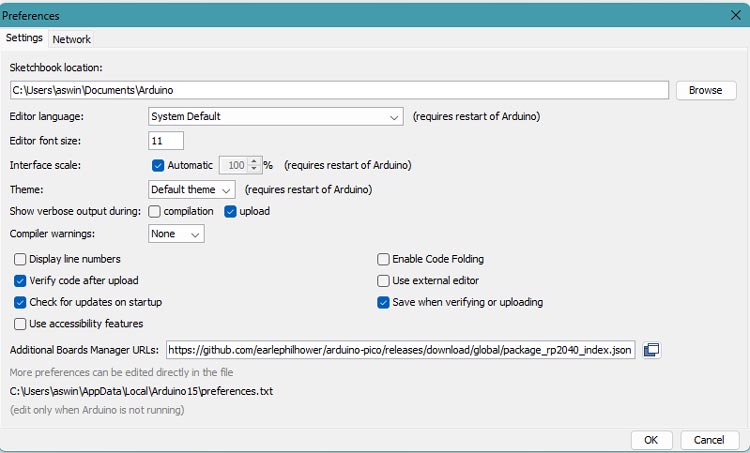This screenshot has height=453, width=750.
Task: Click the OK button
Action: click(651, 440)
